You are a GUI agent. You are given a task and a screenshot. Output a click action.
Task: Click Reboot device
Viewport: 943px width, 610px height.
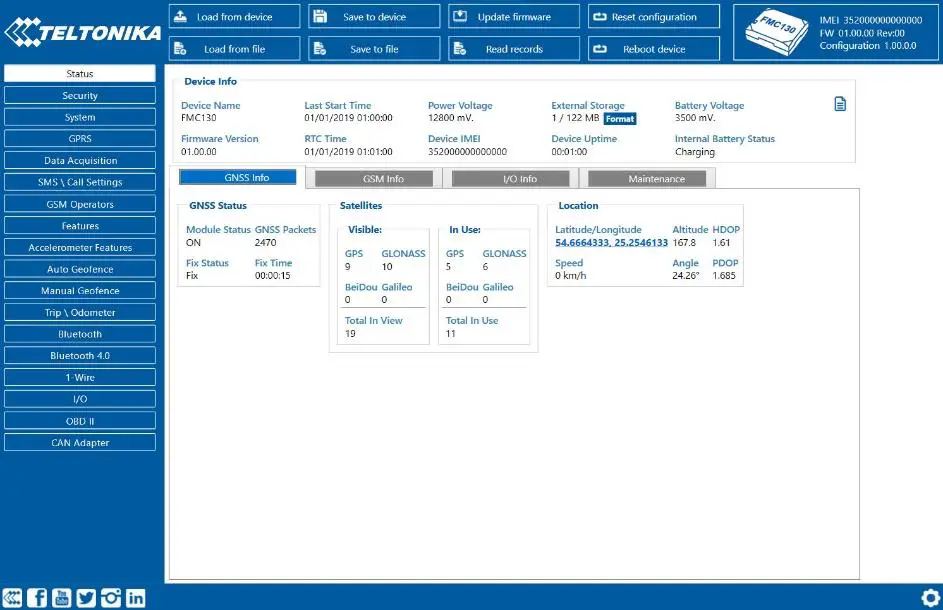coord(653,48)
